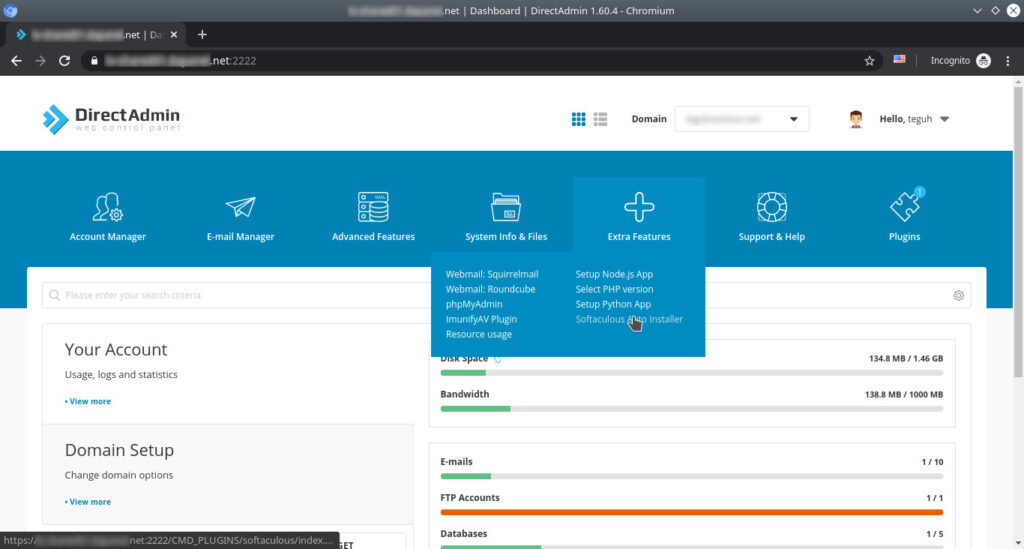The width and height of the screenshot is (1024, 549).
Task: Reload the page in Chromium
Action: [x=64, y=61]
